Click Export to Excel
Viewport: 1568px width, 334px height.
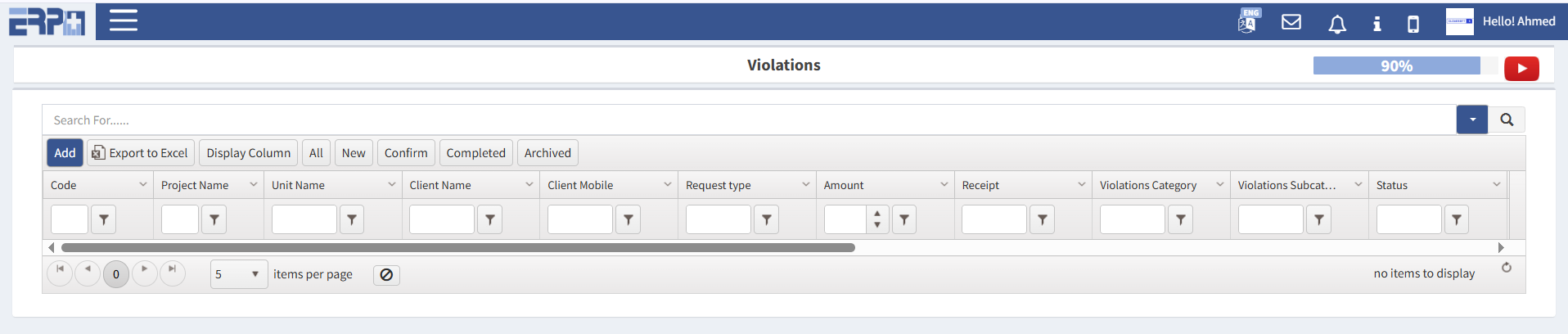[x=141, y=153]
